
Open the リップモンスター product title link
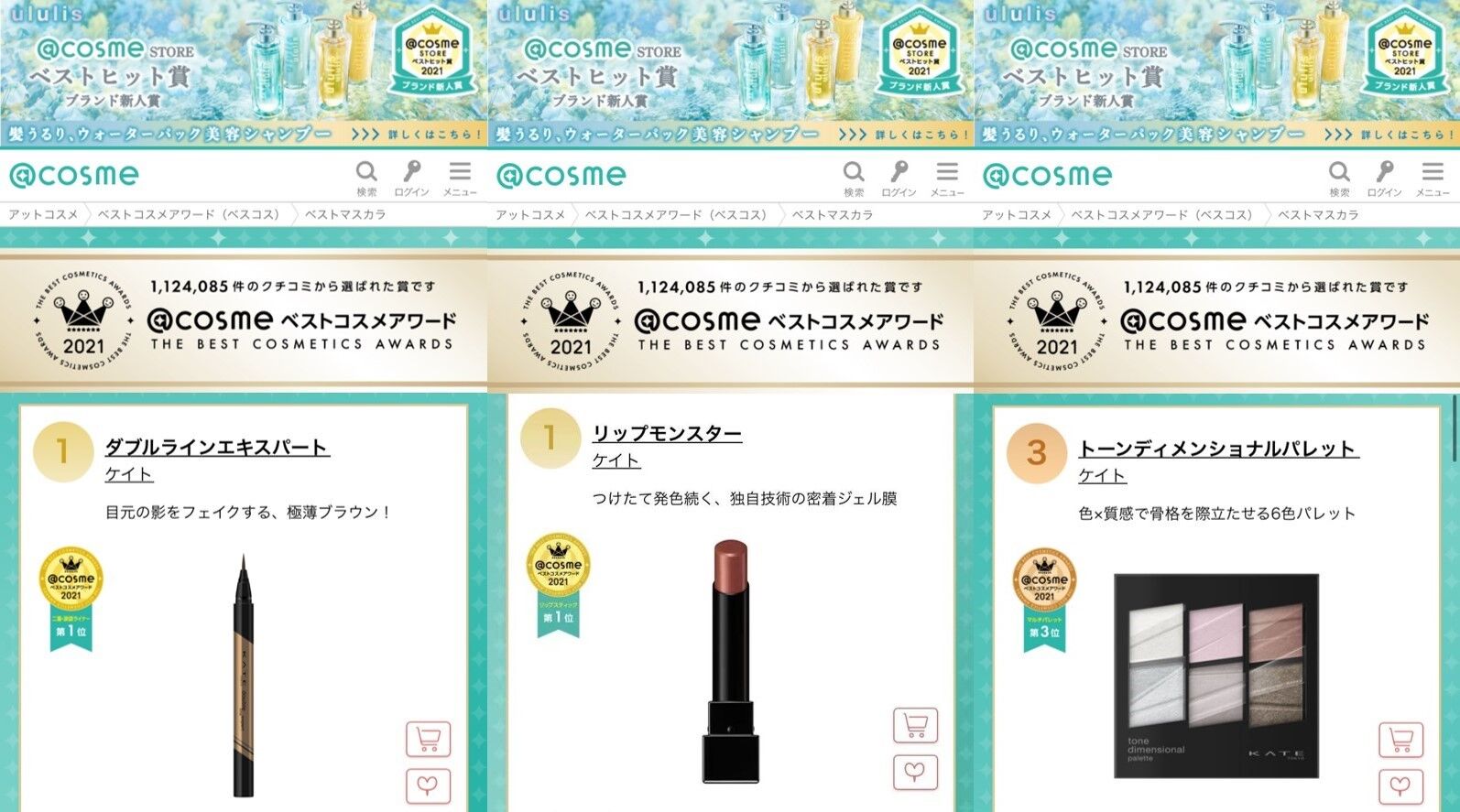pyautogui.click(x=667, y=434)
